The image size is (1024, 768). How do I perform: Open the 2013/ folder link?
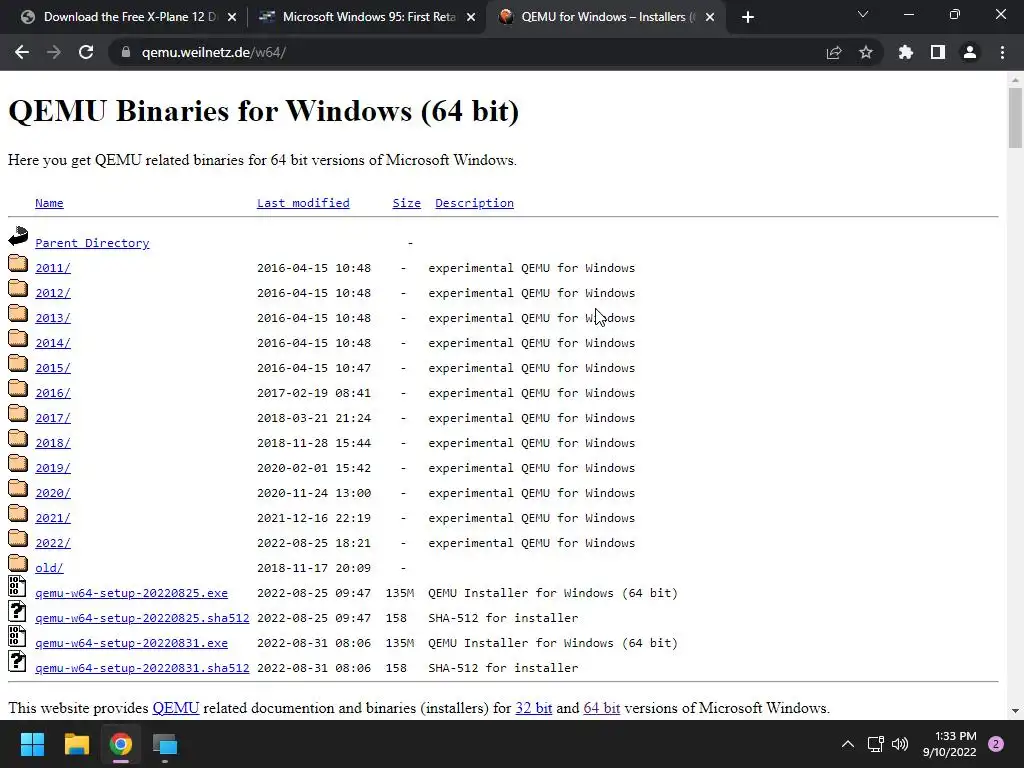53,318
